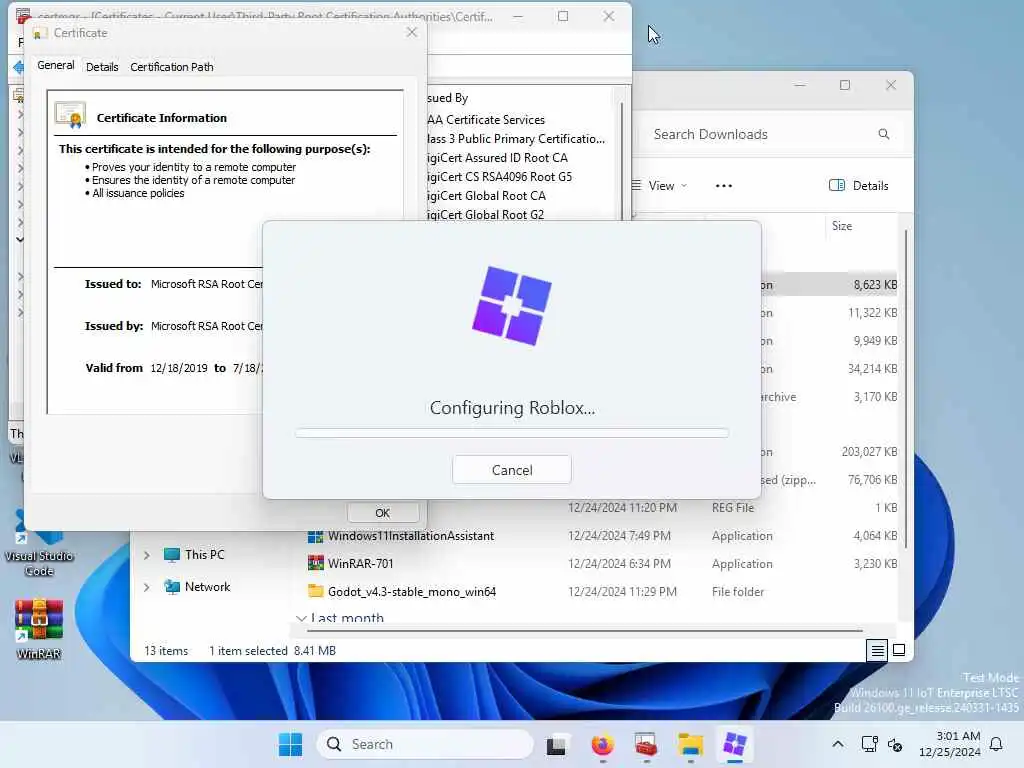
Task: Click the certificate information icon
Action: click(71, 115)
